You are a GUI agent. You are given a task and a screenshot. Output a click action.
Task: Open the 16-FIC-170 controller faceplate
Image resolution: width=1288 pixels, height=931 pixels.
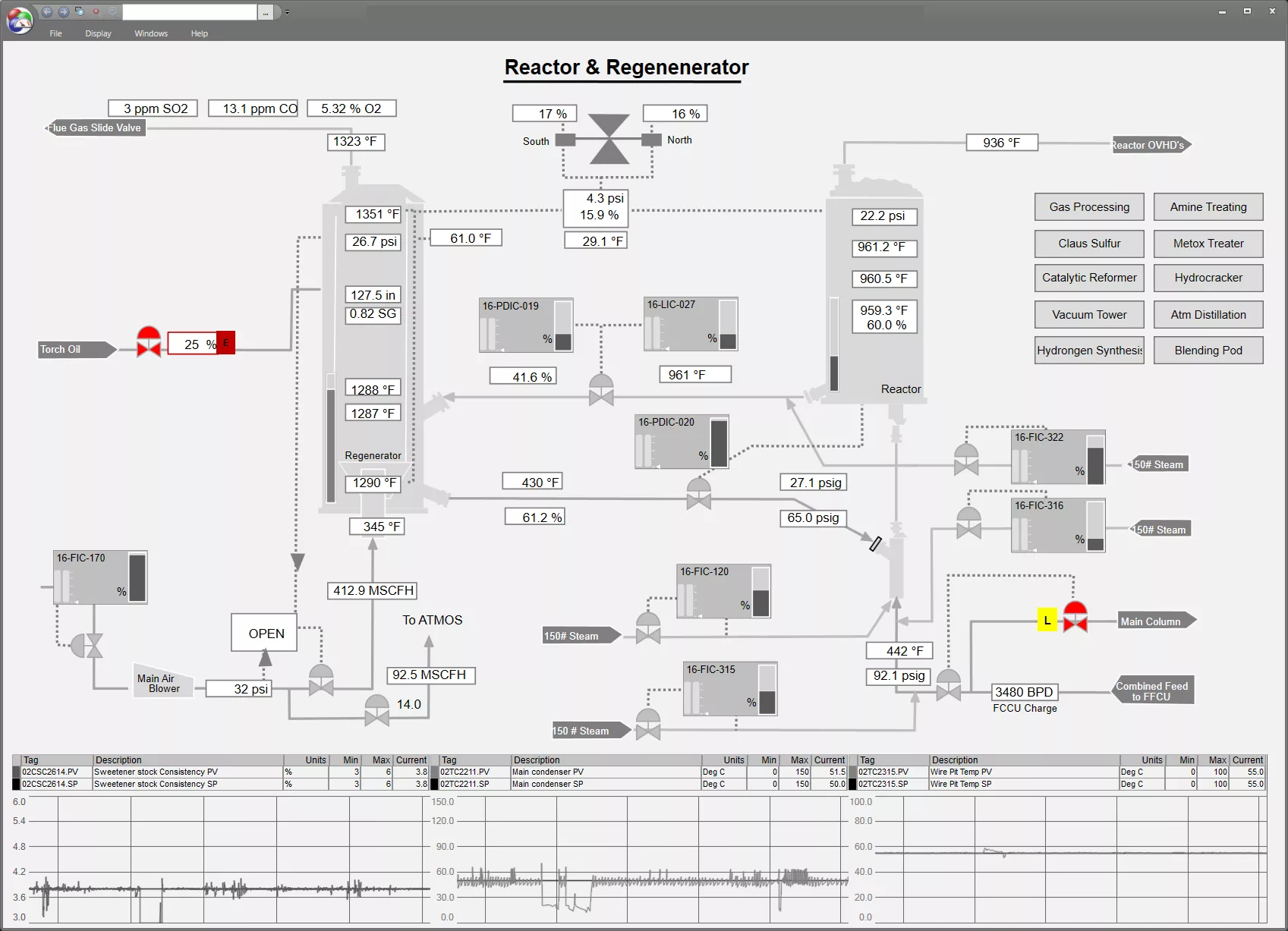coord(100,577)
